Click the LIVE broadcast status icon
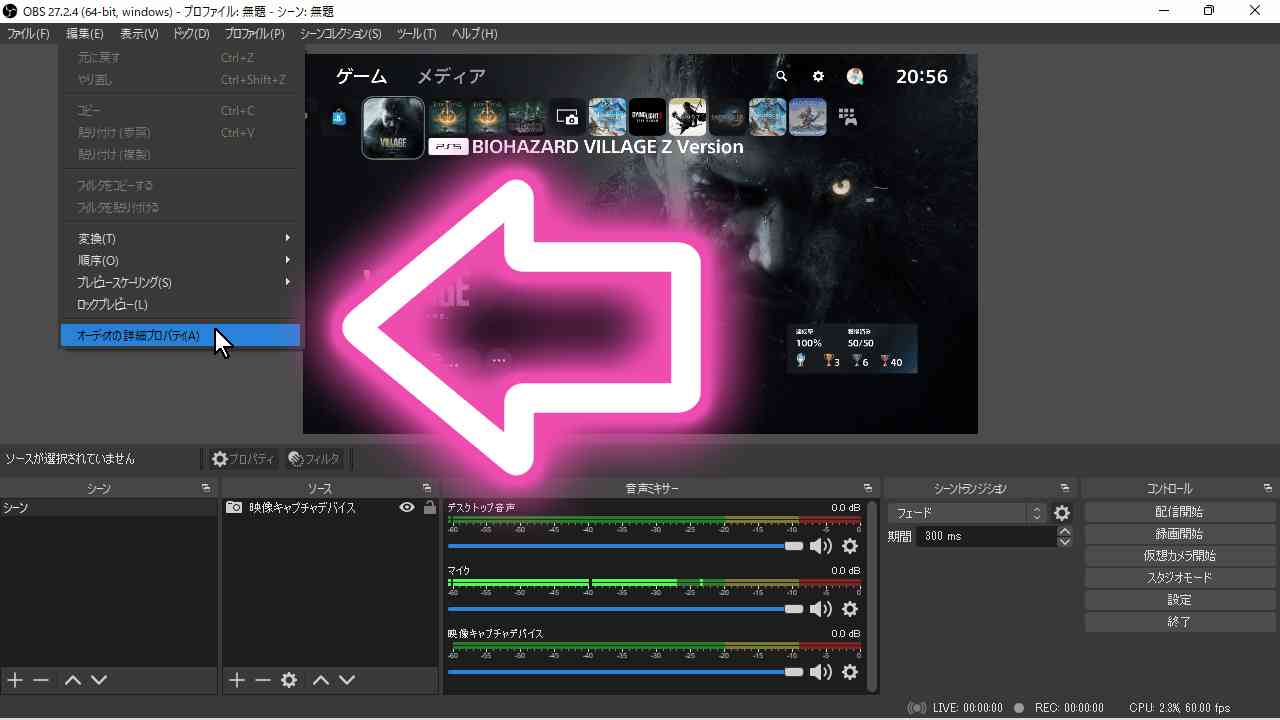The image size is (1280, 720). 916,708
